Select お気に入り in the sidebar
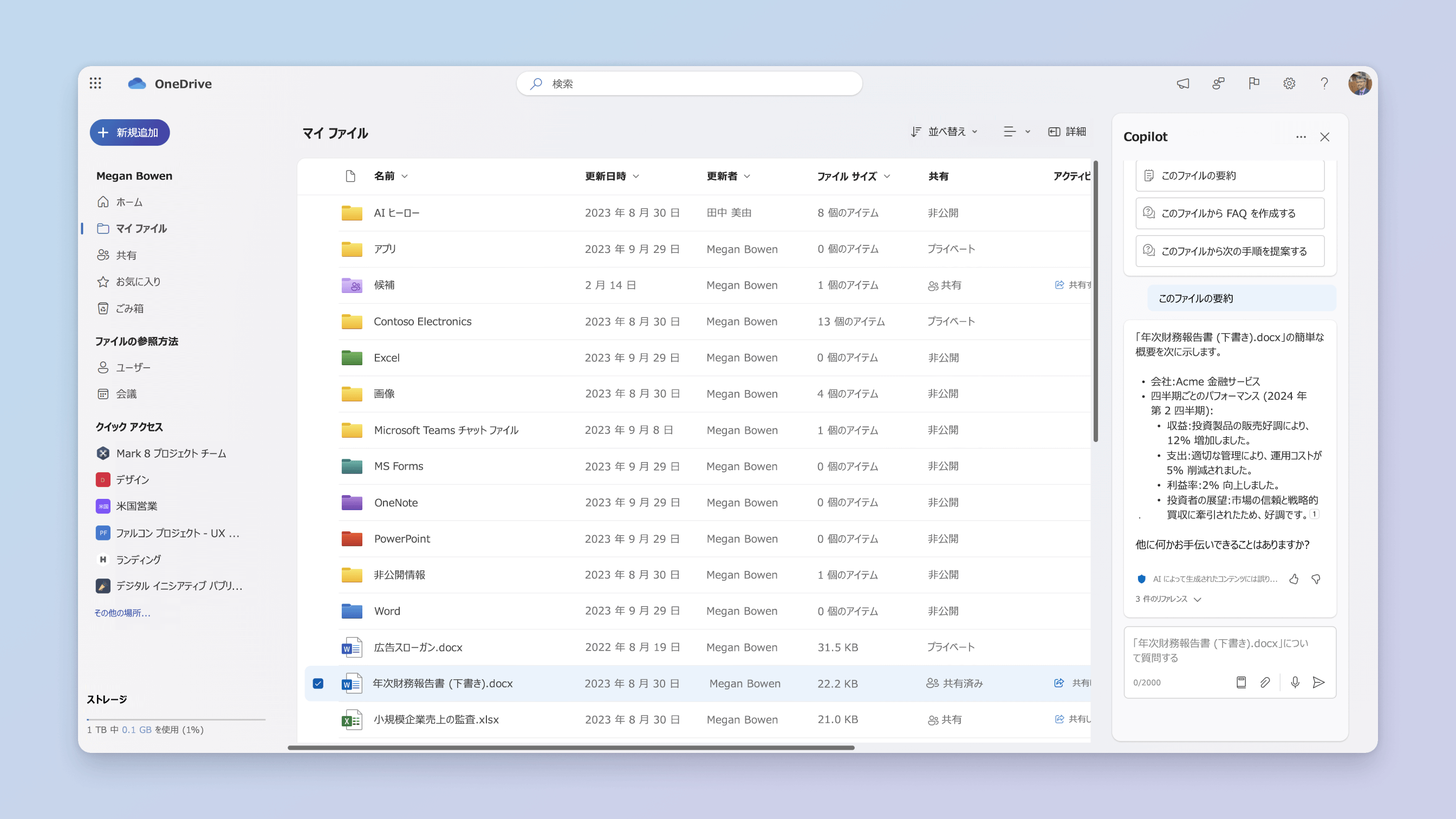Viewport: 1456px width, 819px height. click(x=137, y=281)
